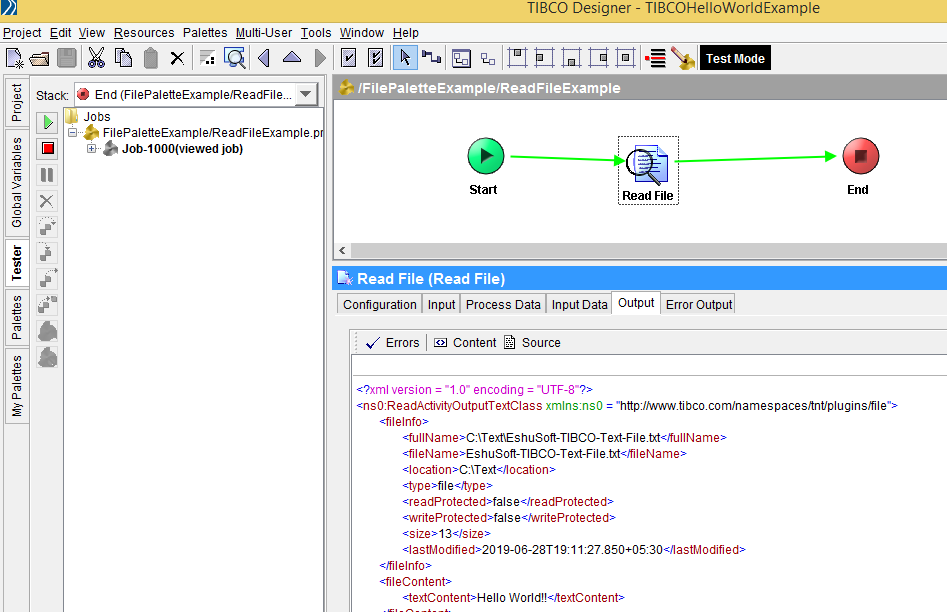Click the Save floppy disk icon

(66, 59)
